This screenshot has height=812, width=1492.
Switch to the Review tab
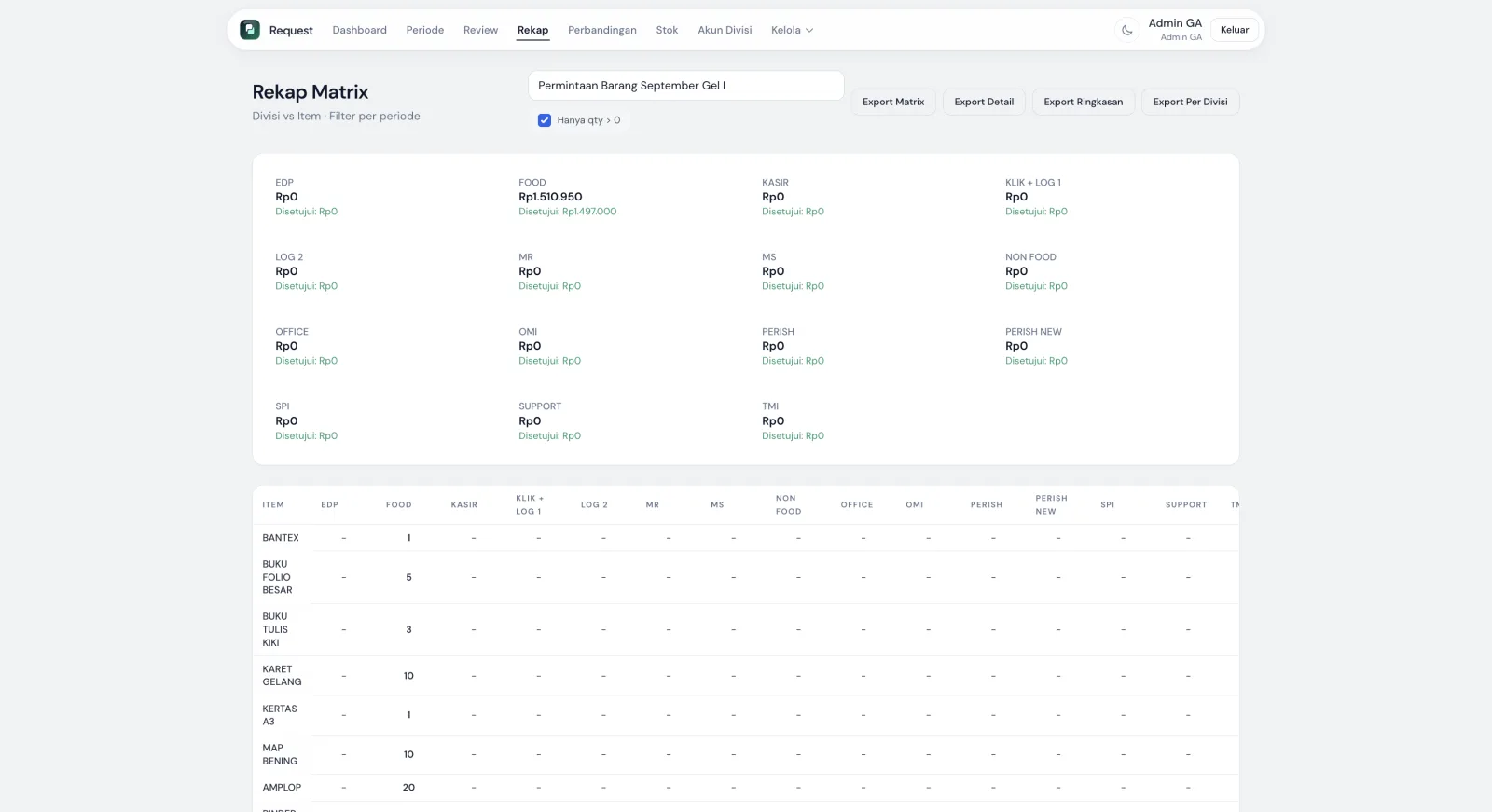480,30
